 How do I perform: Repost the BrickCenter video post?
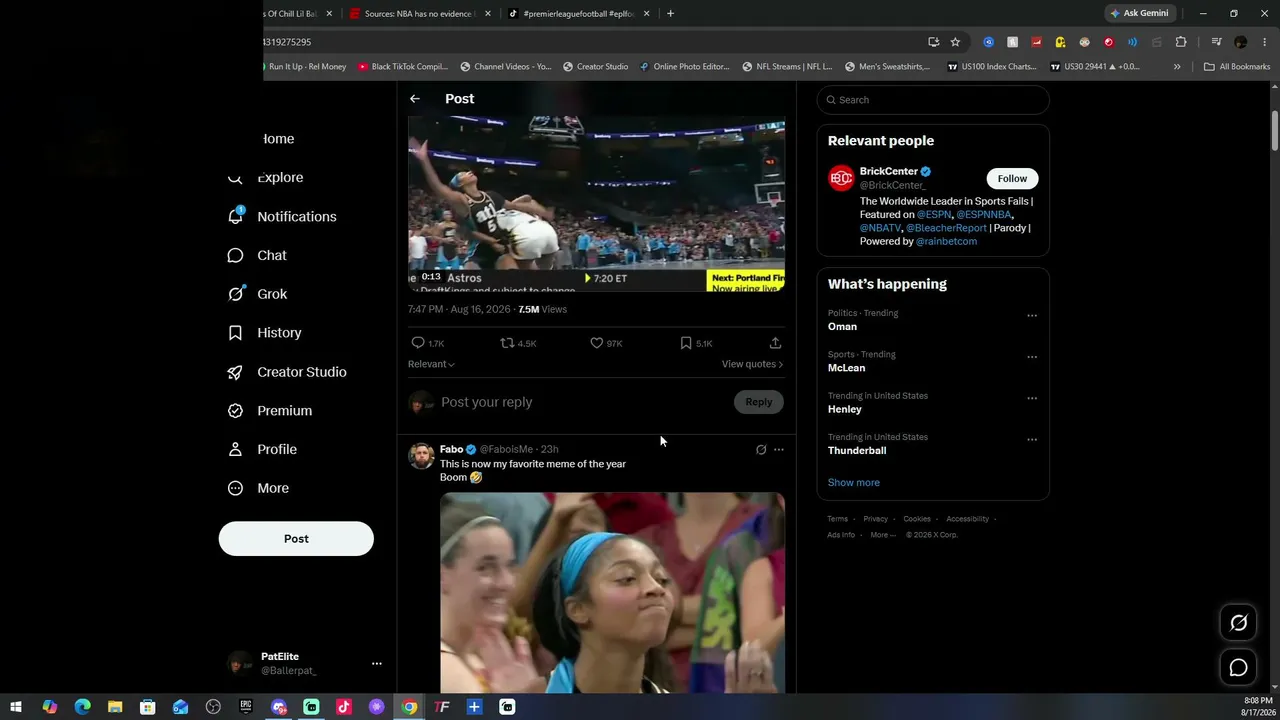click(518, 343)
